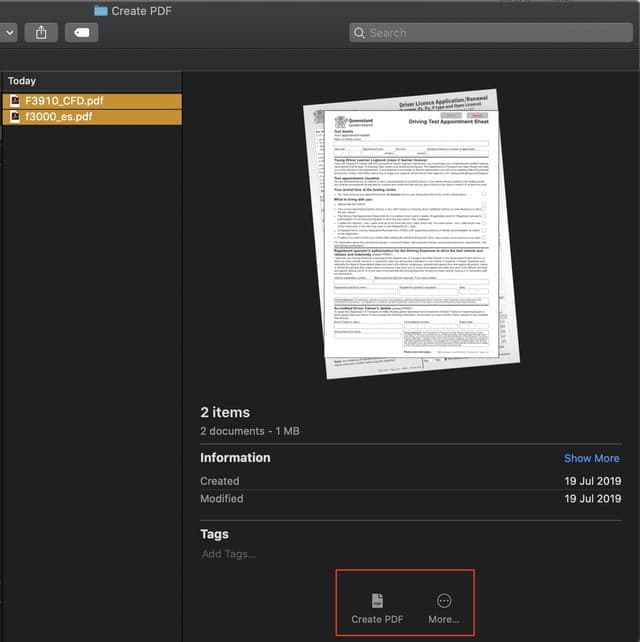
Task: Click the magnifying glass in the search field
Action: click(x=359, y=33)
